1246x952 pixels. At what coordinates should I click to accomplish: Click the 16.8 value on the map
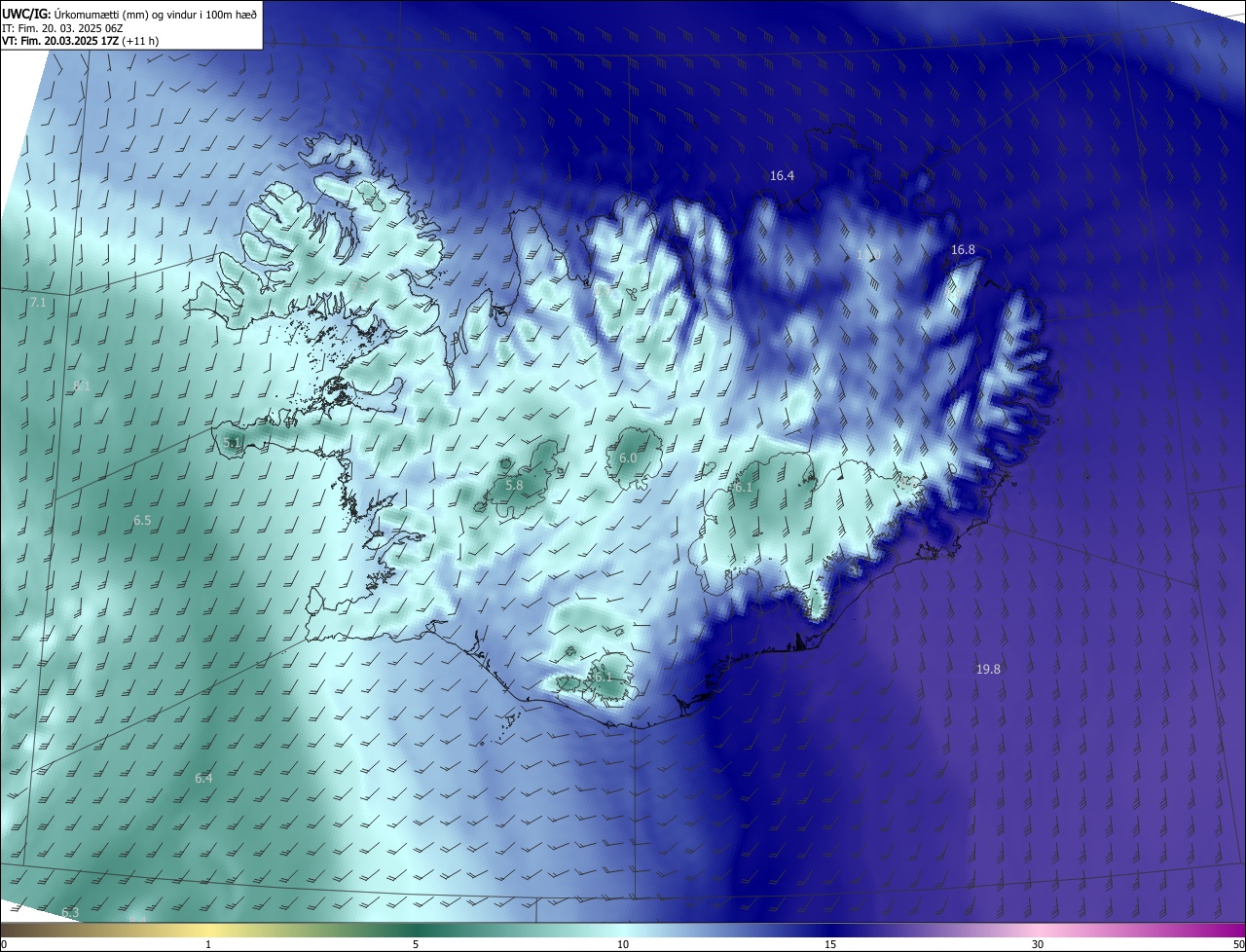click(x=963, y=250)
